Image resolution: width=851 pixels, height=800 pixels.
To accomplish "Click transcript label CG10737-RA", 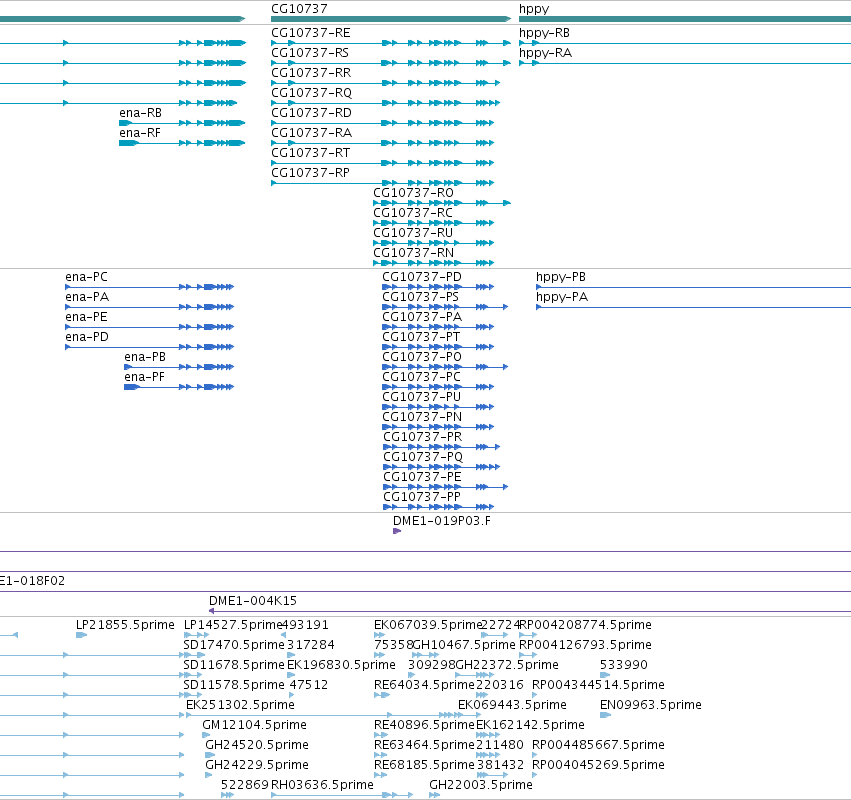I will 312,133.
